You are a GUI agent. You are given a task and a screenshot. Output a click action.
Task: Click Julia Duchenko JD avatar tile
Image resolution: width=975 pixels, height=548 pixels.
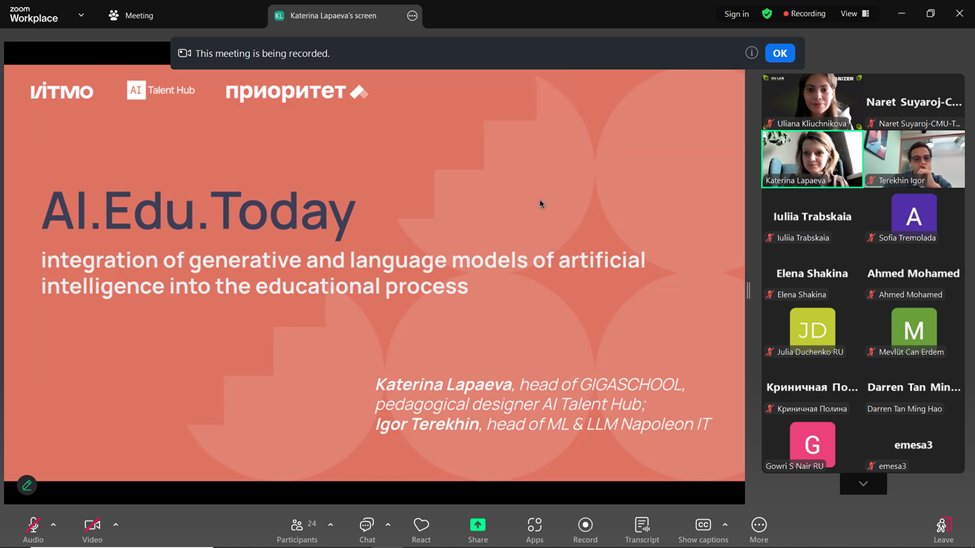click(x=812, y=330)
